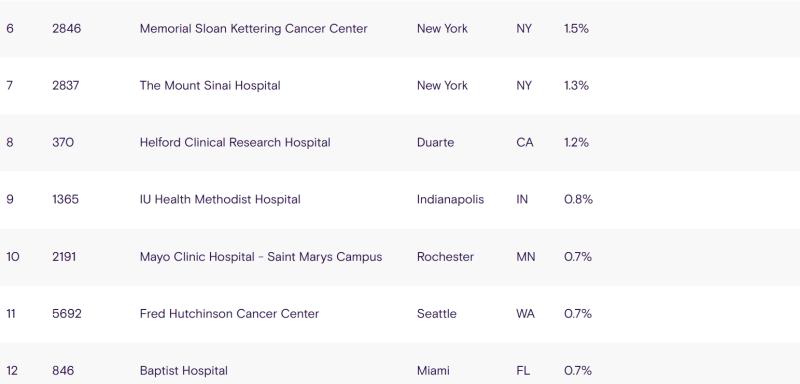
Task: Click the 0.8% percentage value
Action: pos(579,199)
